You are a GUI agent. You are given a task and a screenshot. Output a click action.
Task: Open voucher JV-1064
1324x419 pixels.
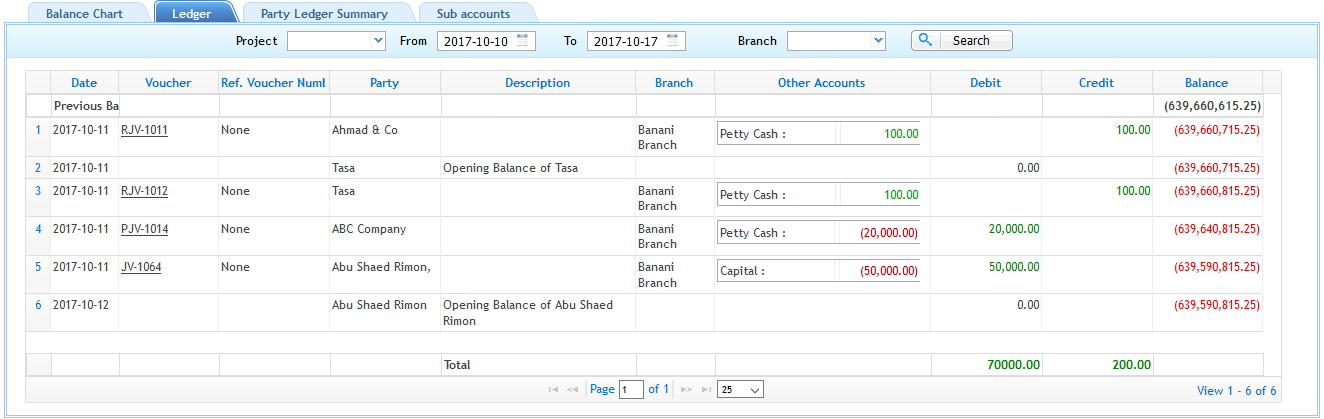tap(141, 267)
